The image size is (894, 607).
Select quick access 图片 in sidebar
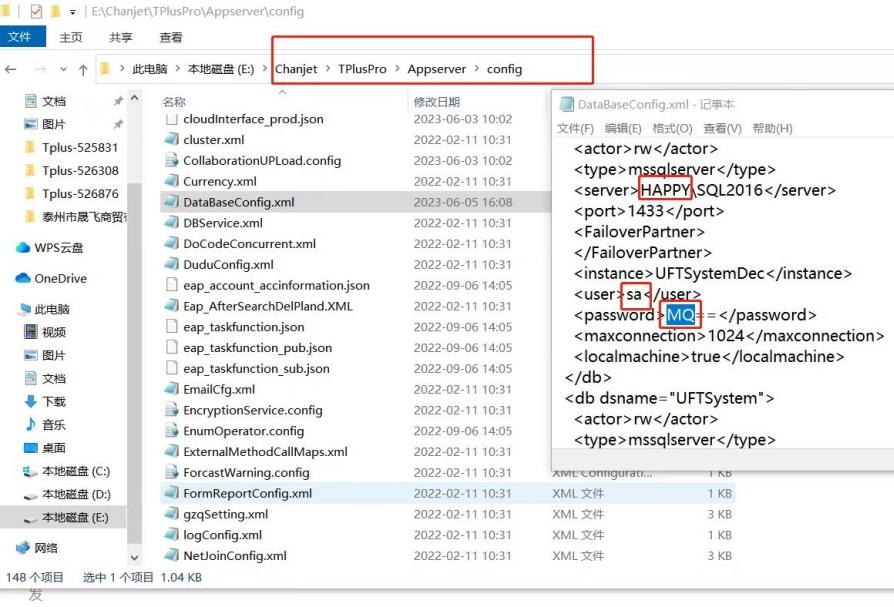[54, 124]
